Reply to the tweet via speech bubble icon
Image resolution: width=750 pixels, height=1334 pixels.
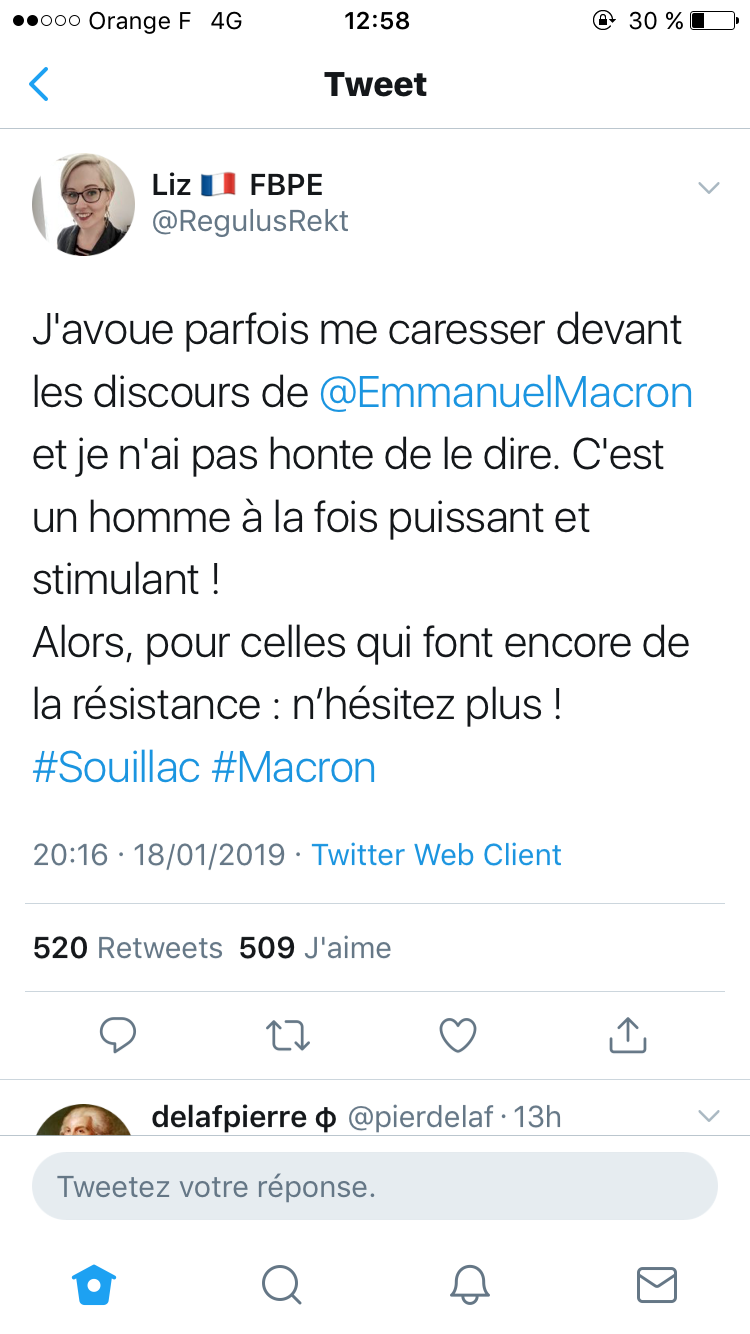(x=118, y=1035)
